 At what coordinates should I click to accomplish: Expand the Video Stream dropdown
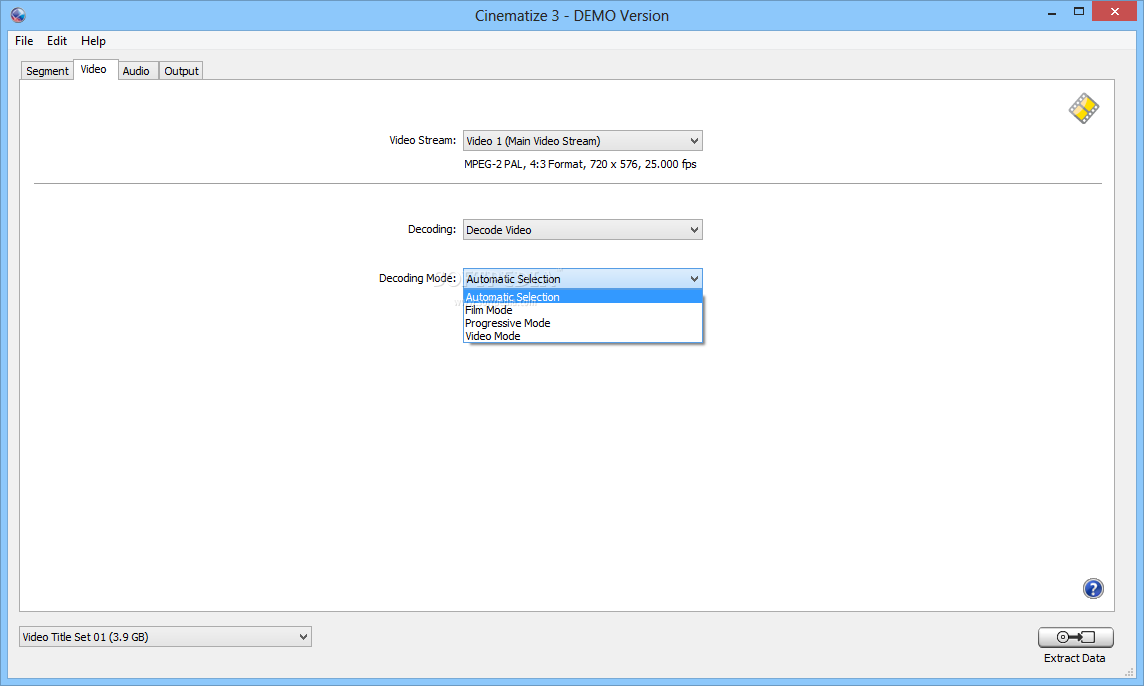582,141
